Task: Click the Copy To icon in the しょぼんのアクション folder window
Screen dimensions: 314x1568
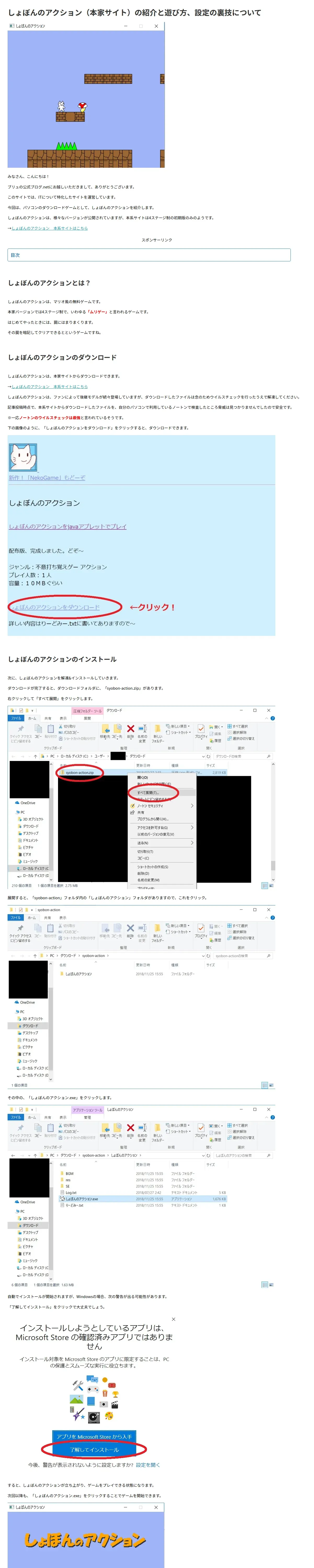Action: [x=117, y=1128]
